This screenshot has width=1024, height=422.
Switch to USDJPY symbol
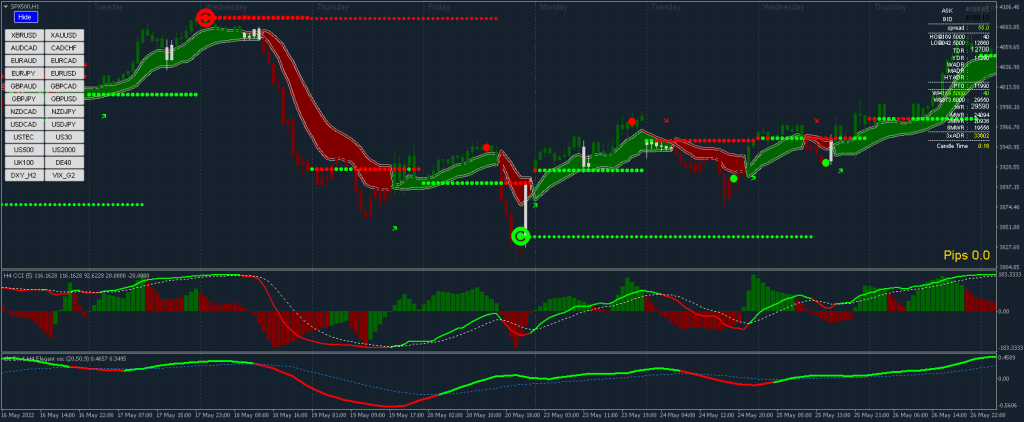(63, 124)
